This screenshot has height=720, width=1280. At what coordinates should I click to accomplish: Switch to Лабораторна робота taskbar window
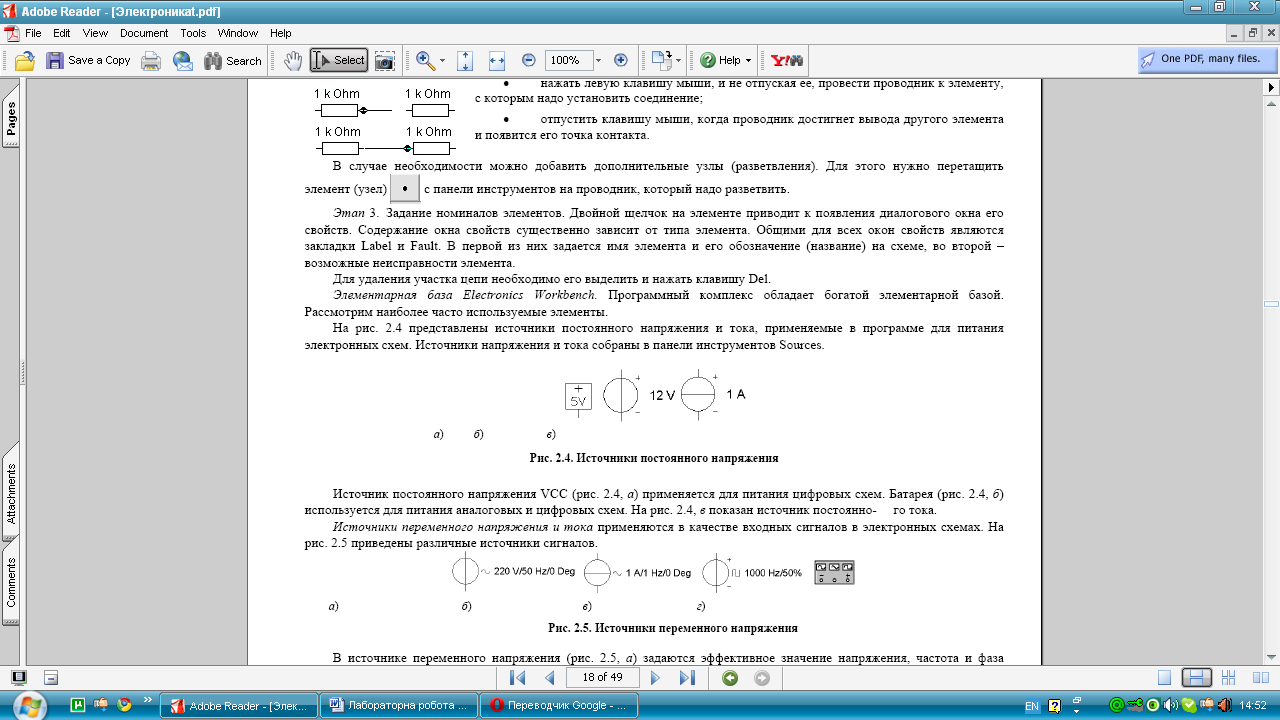click(400, 705)
